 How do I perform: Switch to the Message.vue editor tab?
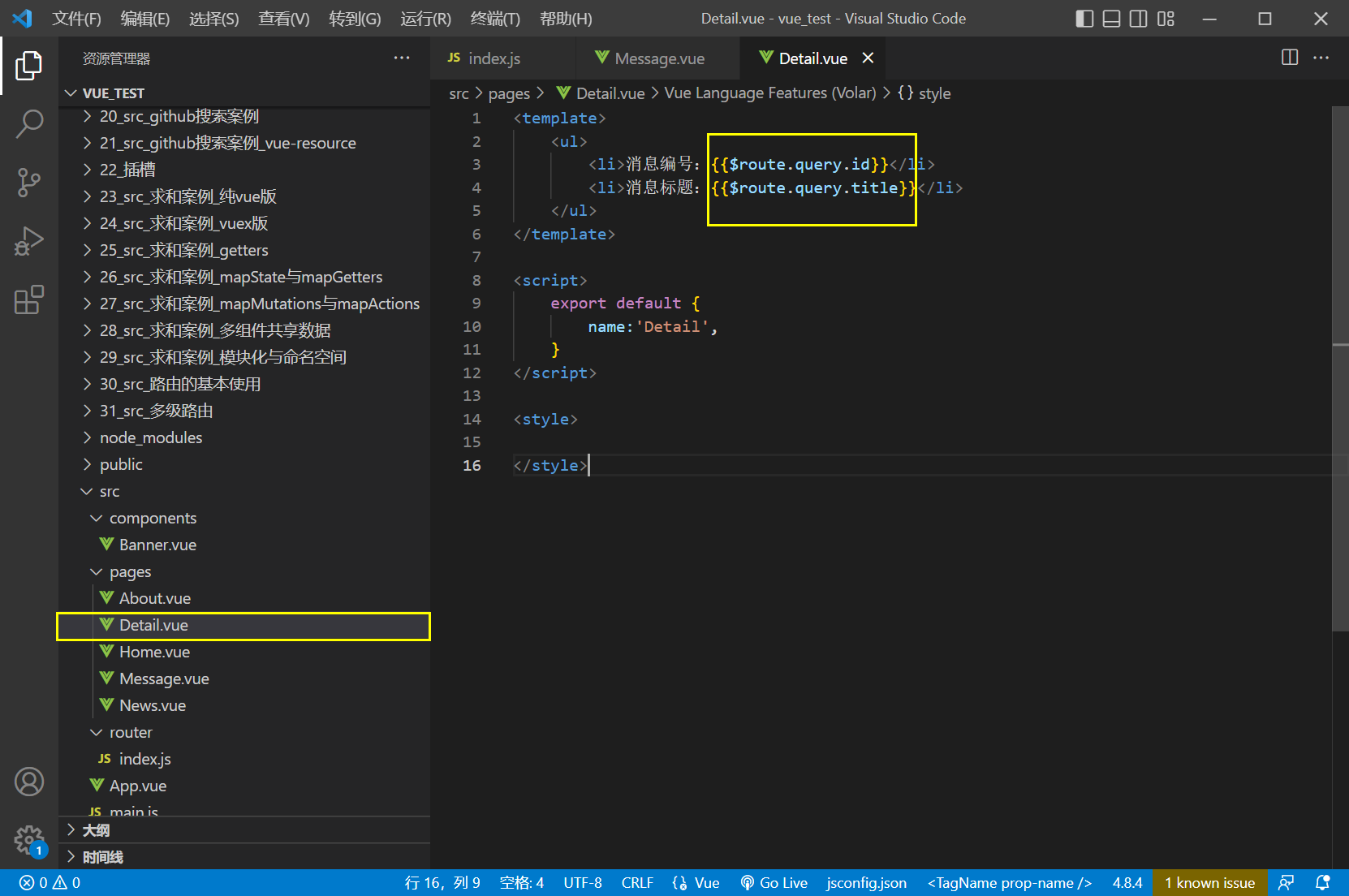coord(658,58)
